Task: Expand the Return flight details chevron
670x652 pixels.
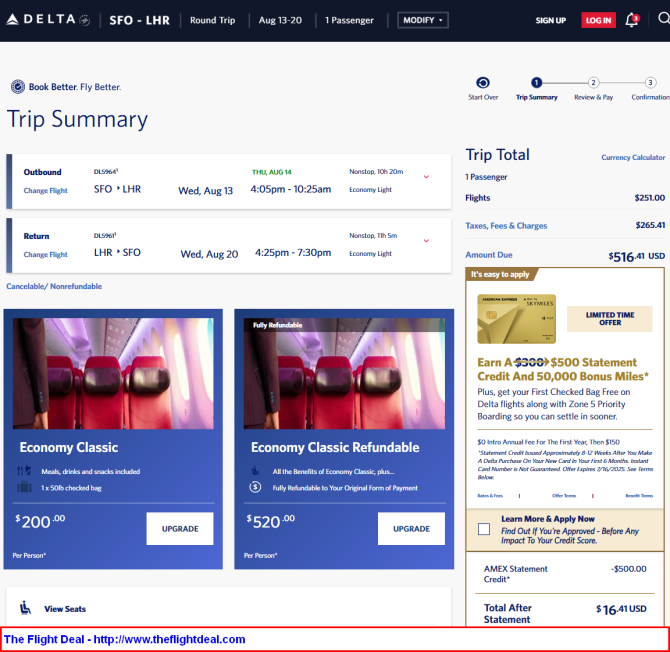Action: tap(426, 241)
